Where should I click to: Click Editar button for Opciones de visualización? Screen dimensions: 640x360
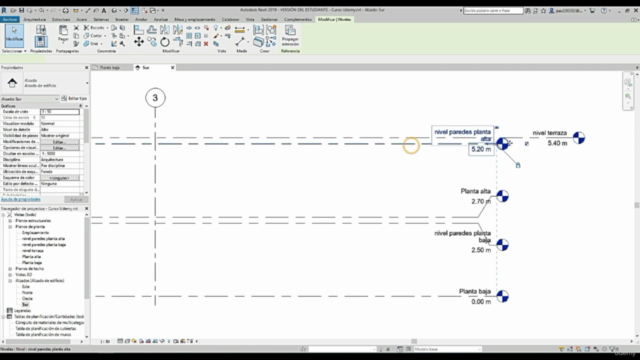pyautogui.click(x=60, y=148)
